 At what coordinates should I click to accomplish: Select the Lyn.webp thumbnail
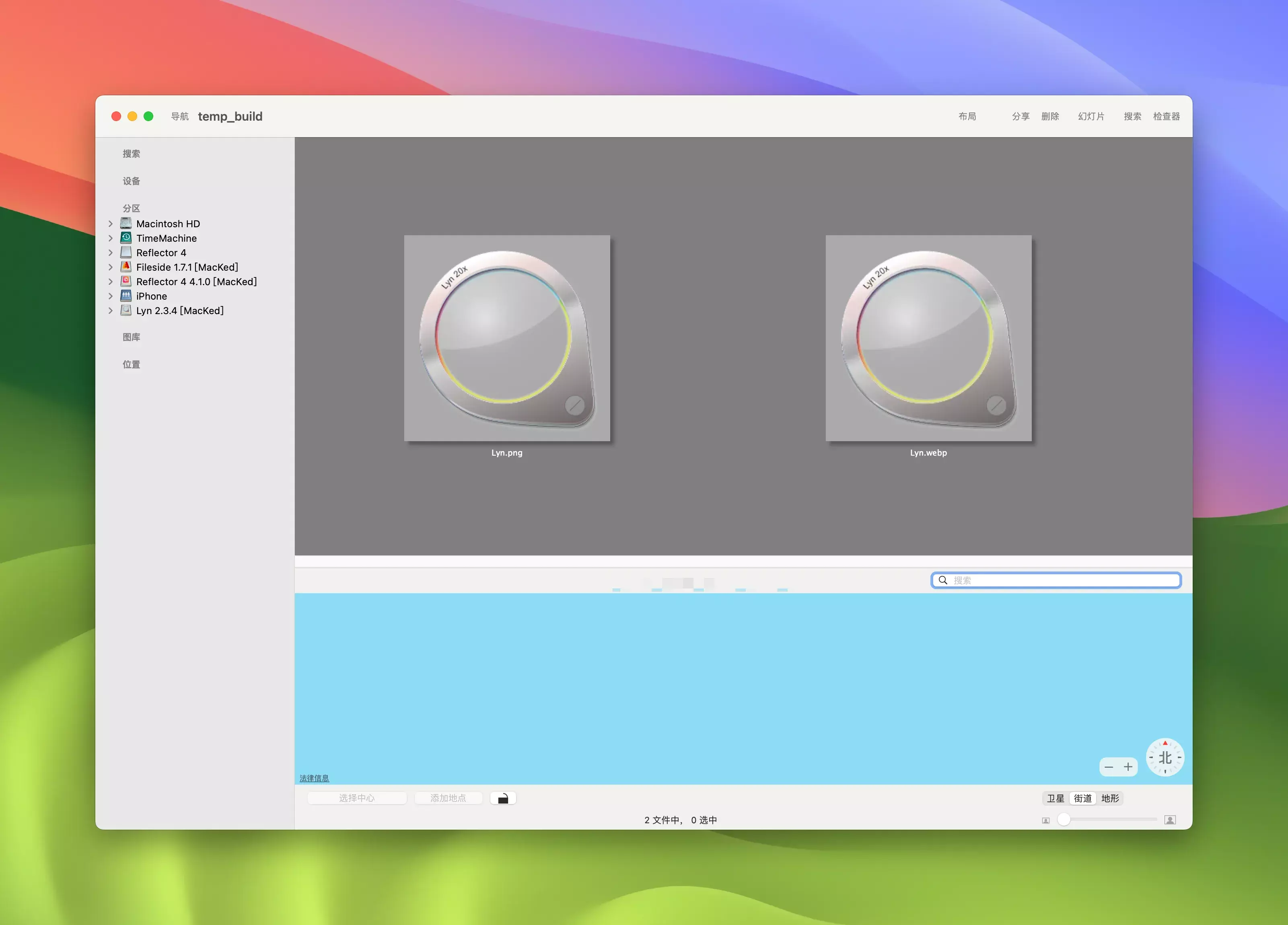pyautogui.click(x=928, y=338)
